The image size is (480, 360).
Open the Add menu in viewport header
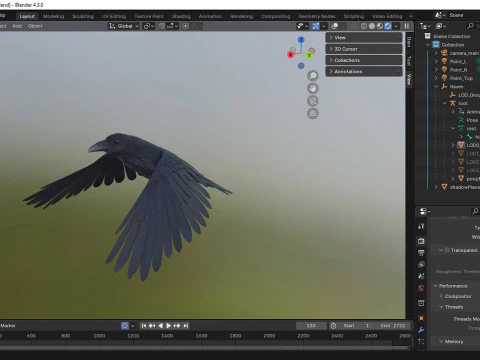tap(17, 26)
